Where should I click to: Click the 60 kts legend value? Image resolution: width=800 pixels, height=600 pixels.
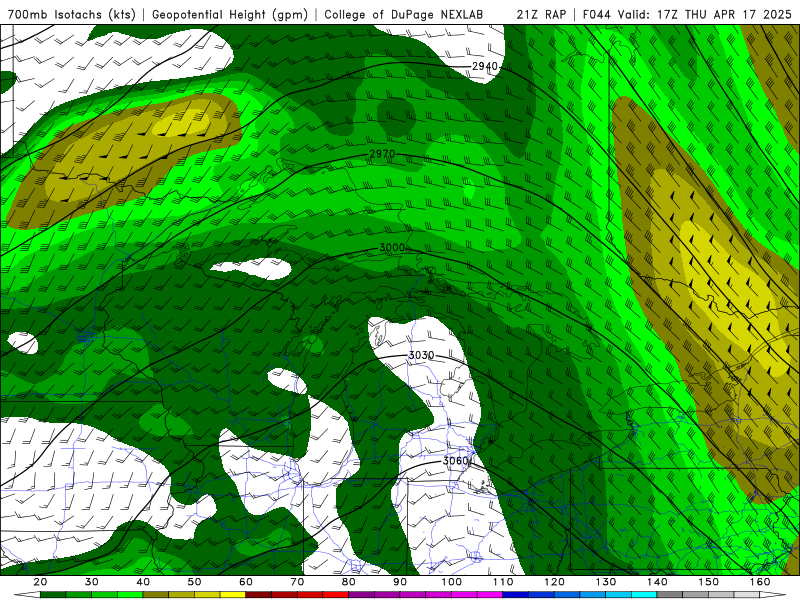tap(246, 582)
